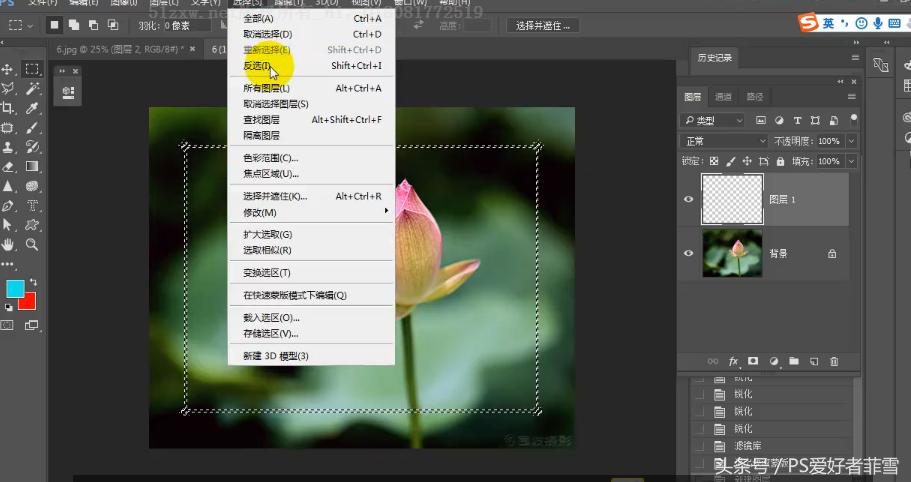Toggle lock image pixels brush icon
This screenshot has height=482, width=911.
point(731,161)
